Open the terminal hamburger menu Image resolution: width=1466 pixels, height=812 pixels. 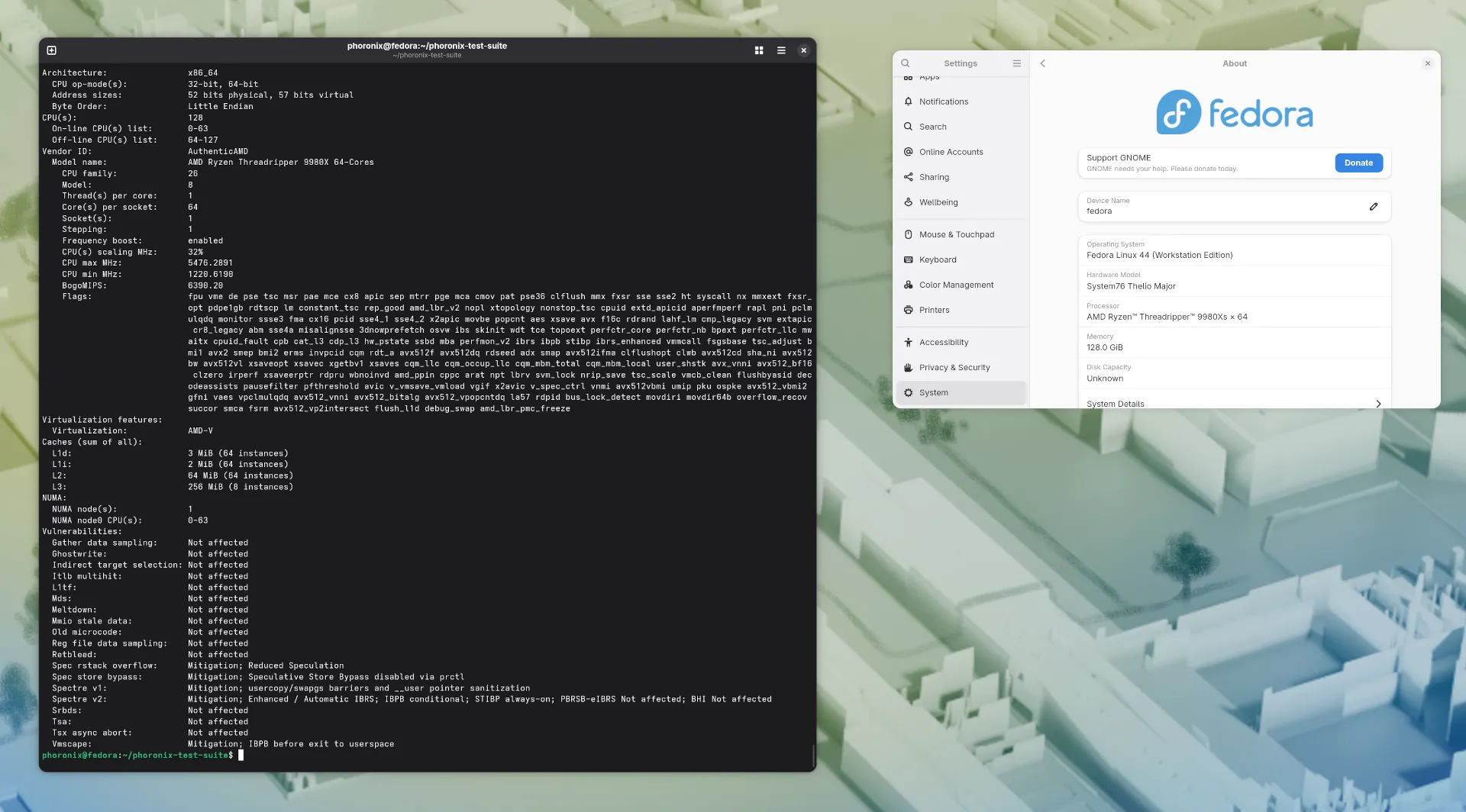[781, 50]
